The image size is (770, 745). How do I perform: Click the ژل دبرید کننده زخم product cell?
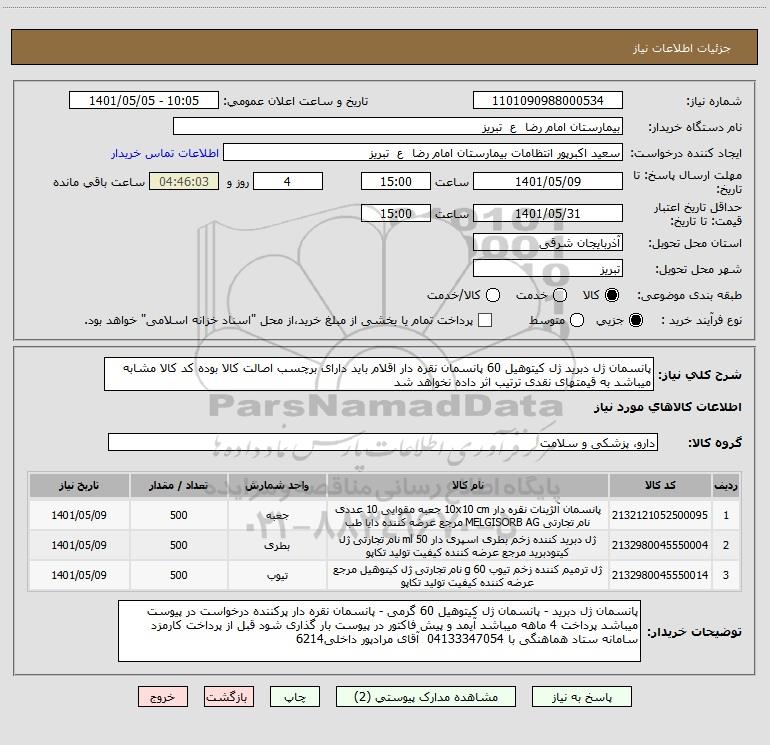(468, 546)
